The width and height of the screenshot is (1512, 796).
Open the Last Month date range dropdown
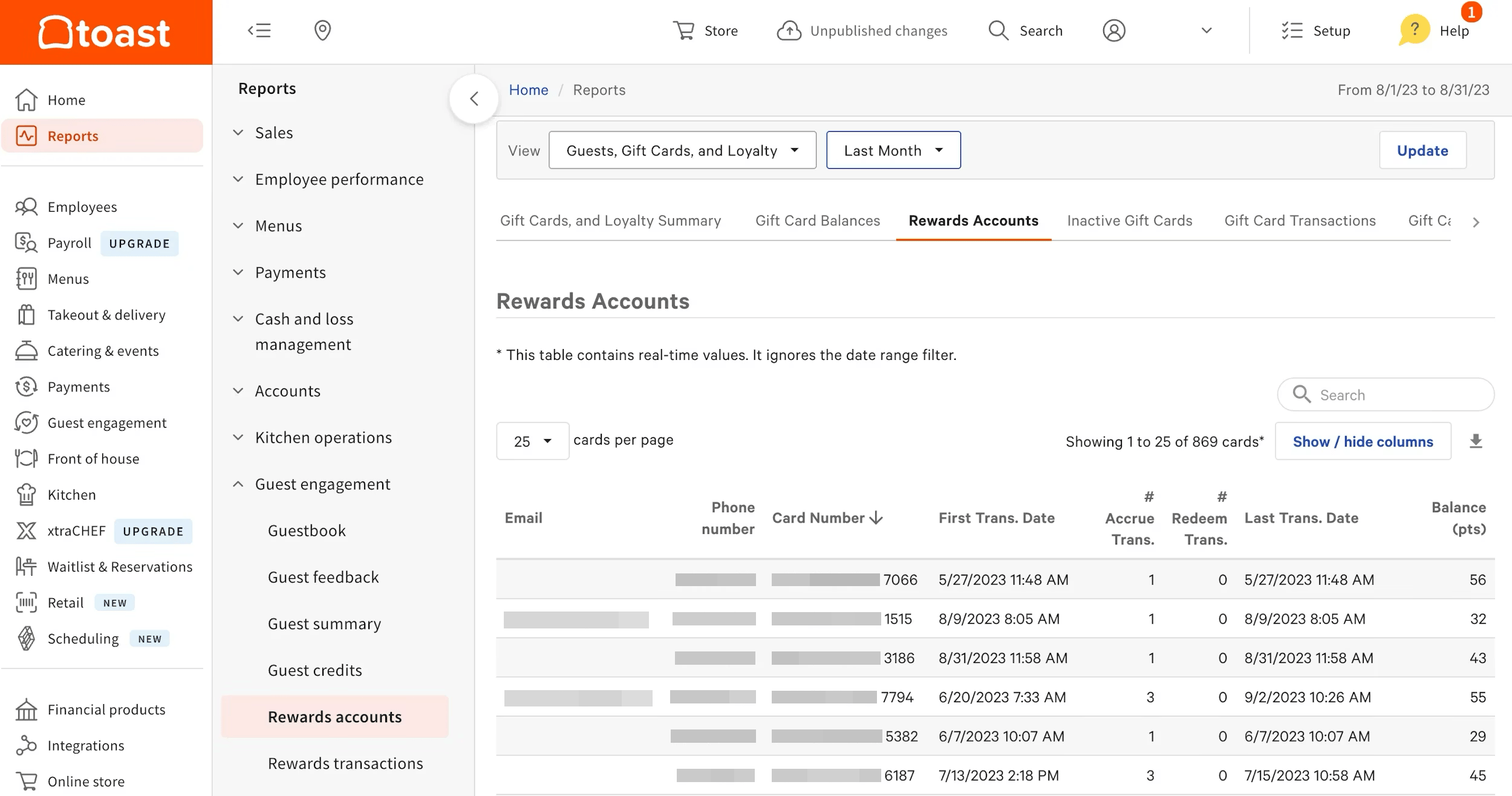click(893, 150)
